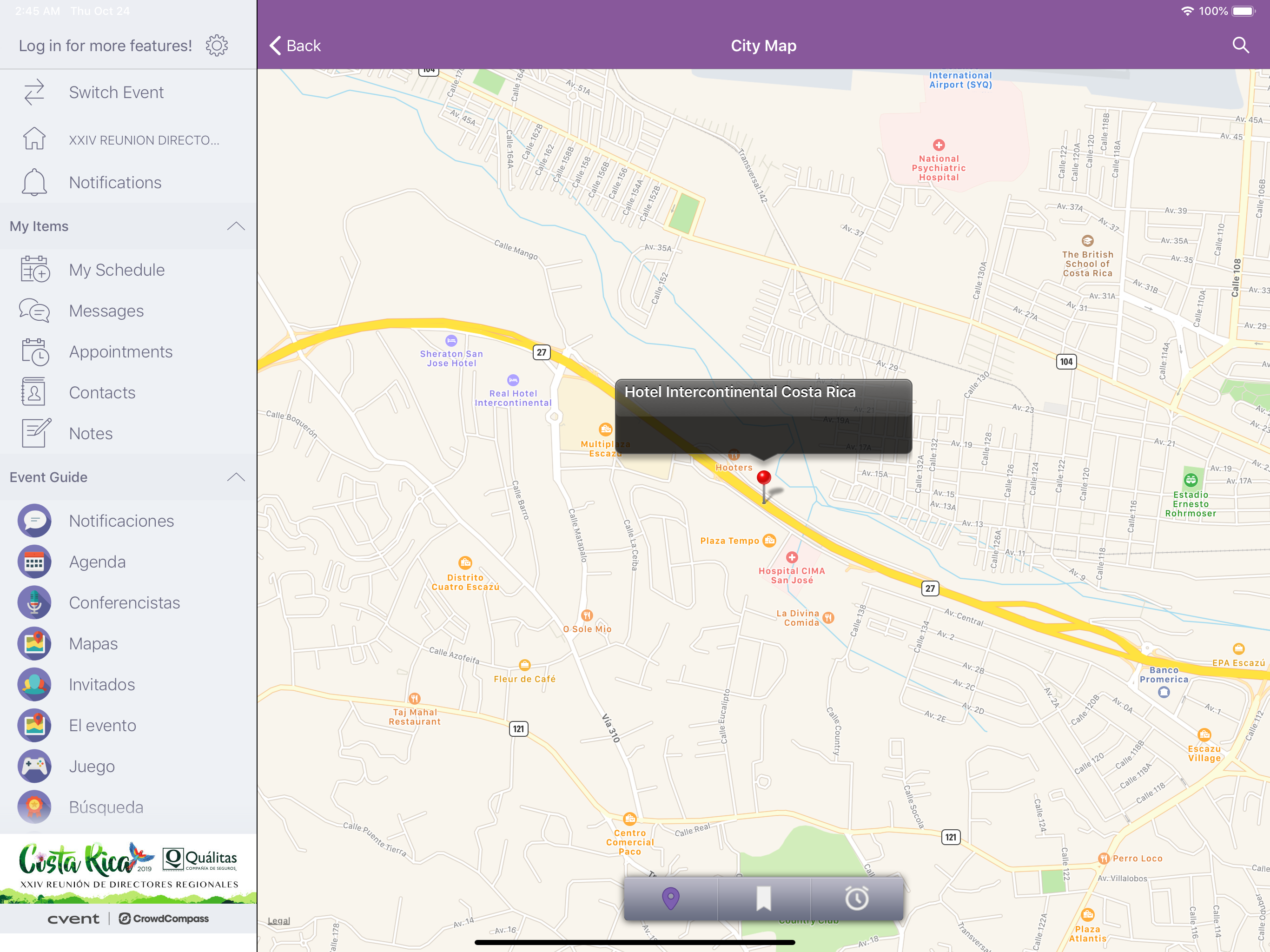Open the map Legal link
This screenshot has width=1270, height=952.
pos(278,921)
